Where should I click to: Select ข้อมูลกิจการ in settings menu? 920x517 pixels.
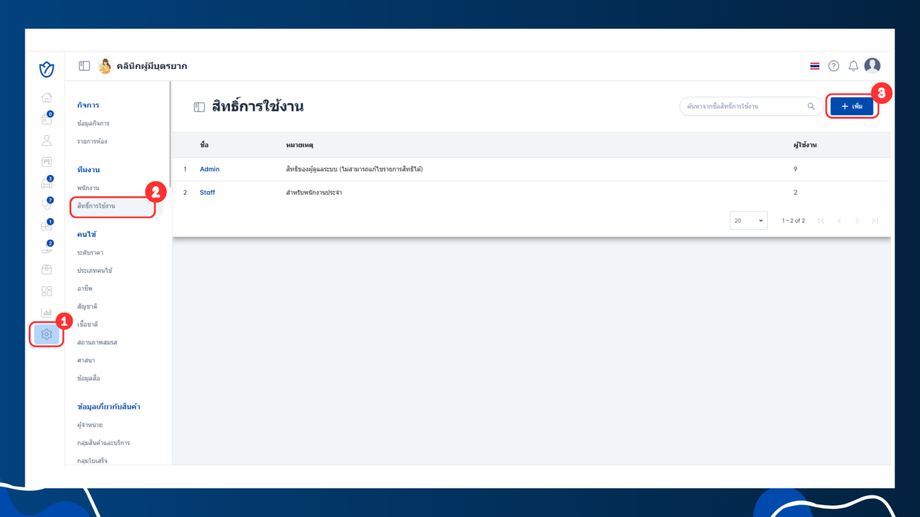93,123
